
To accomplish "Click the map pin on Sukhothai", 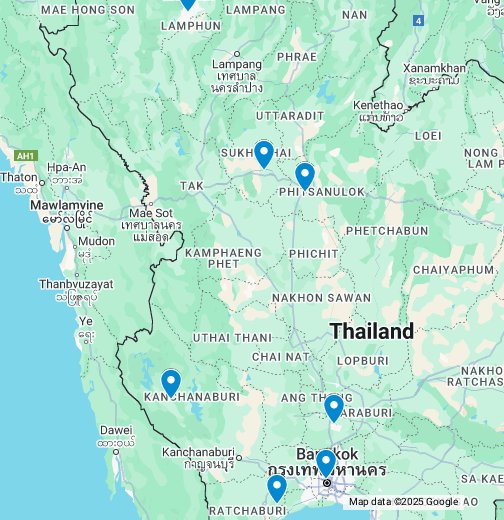I will click(264, 154).
